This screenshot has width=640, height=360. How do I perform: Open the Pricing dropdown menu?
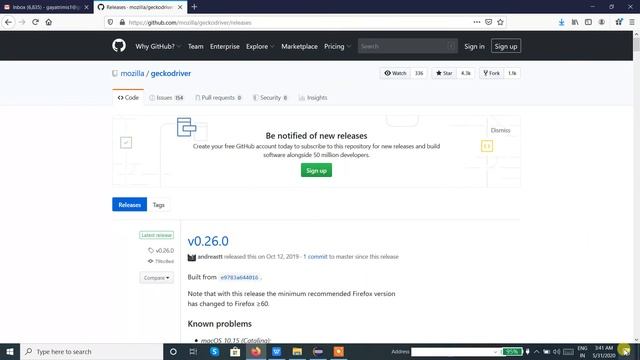(x=337, y=46)
